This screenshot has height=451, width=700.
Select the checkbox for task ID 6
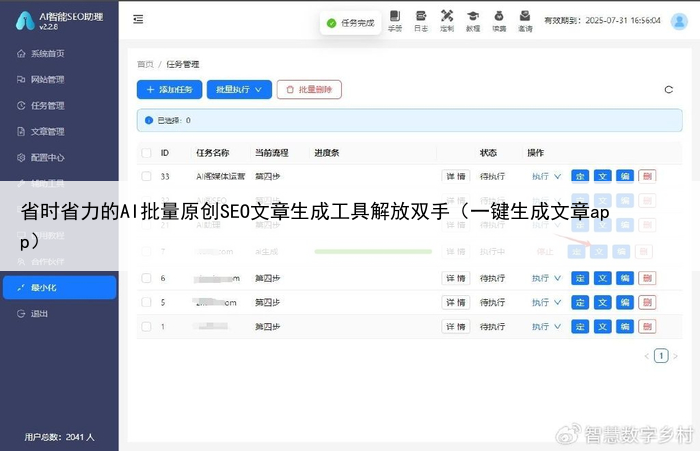pyautogui.click(x=146, y=277)
